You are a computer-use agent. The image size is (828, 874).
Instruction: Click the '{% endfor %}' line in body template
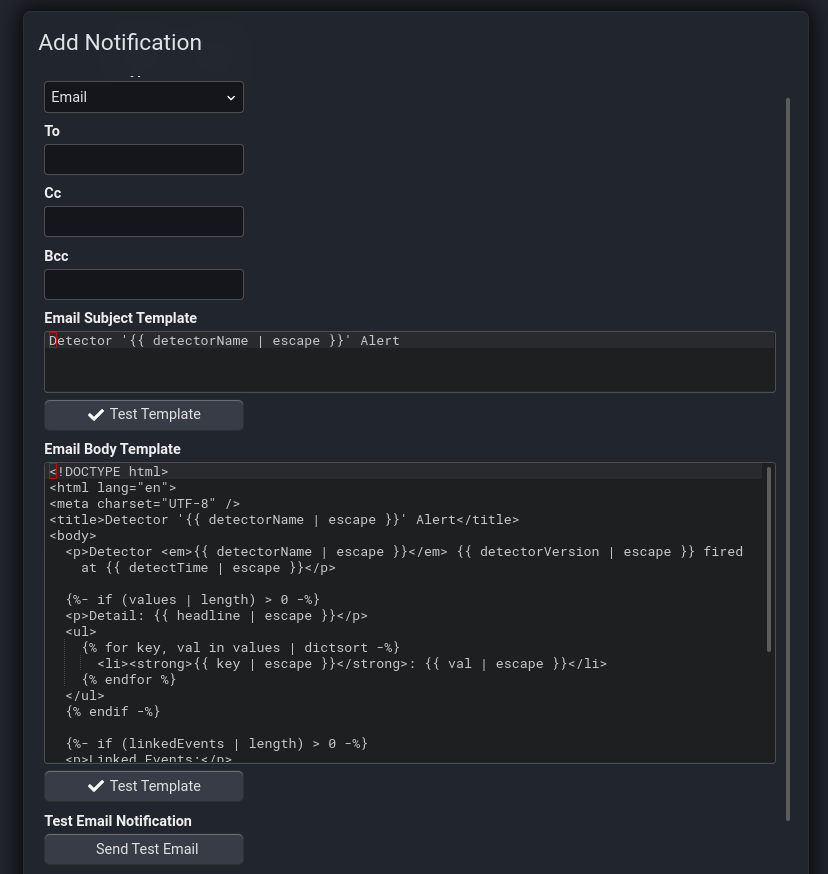pos(129,679)
